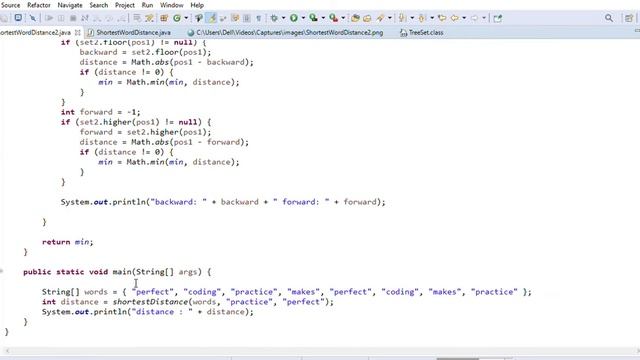Click the Open Task folder icon
640x360 pixels.
point(367,18)
